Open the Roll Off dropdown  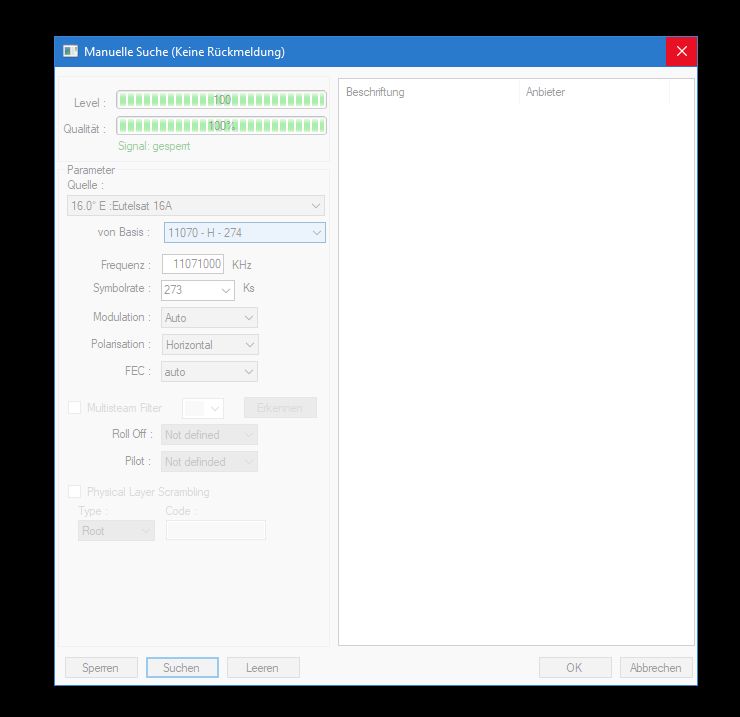[209, 435]
